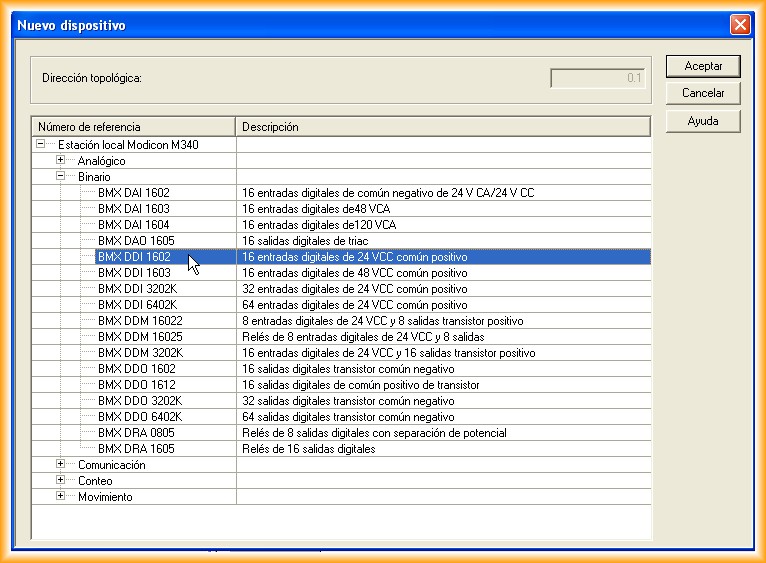
Task: Expand the Conteo category
Action: 61,480
